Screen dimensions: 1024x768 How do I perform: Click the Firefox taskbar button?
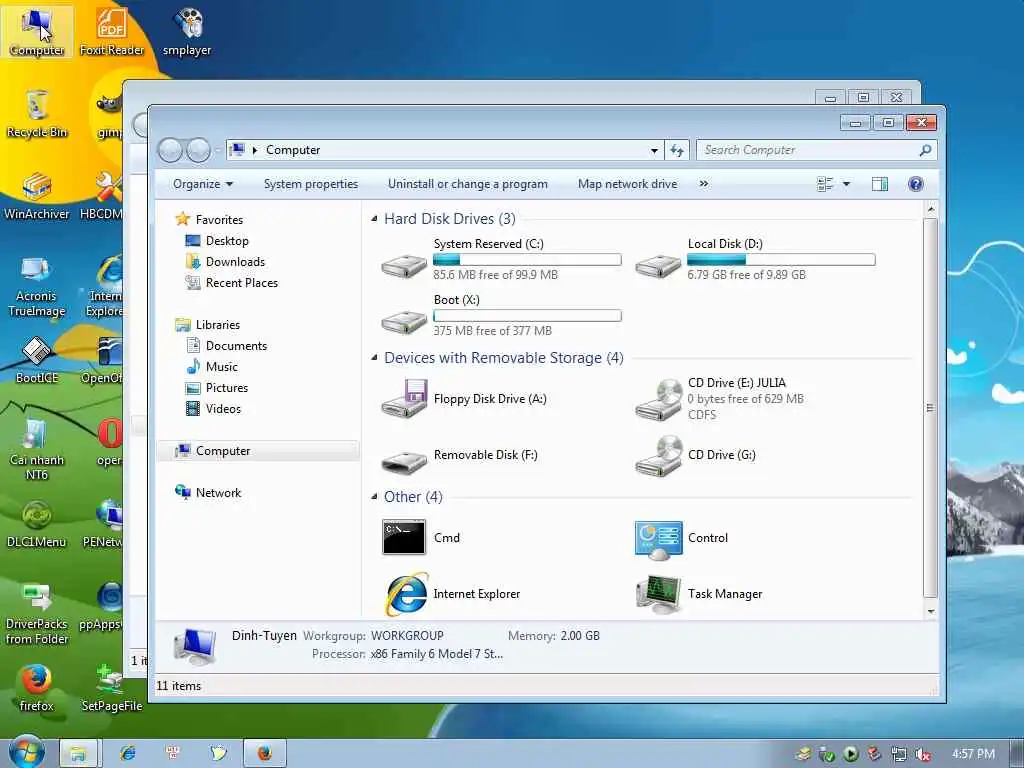(264, 754)
